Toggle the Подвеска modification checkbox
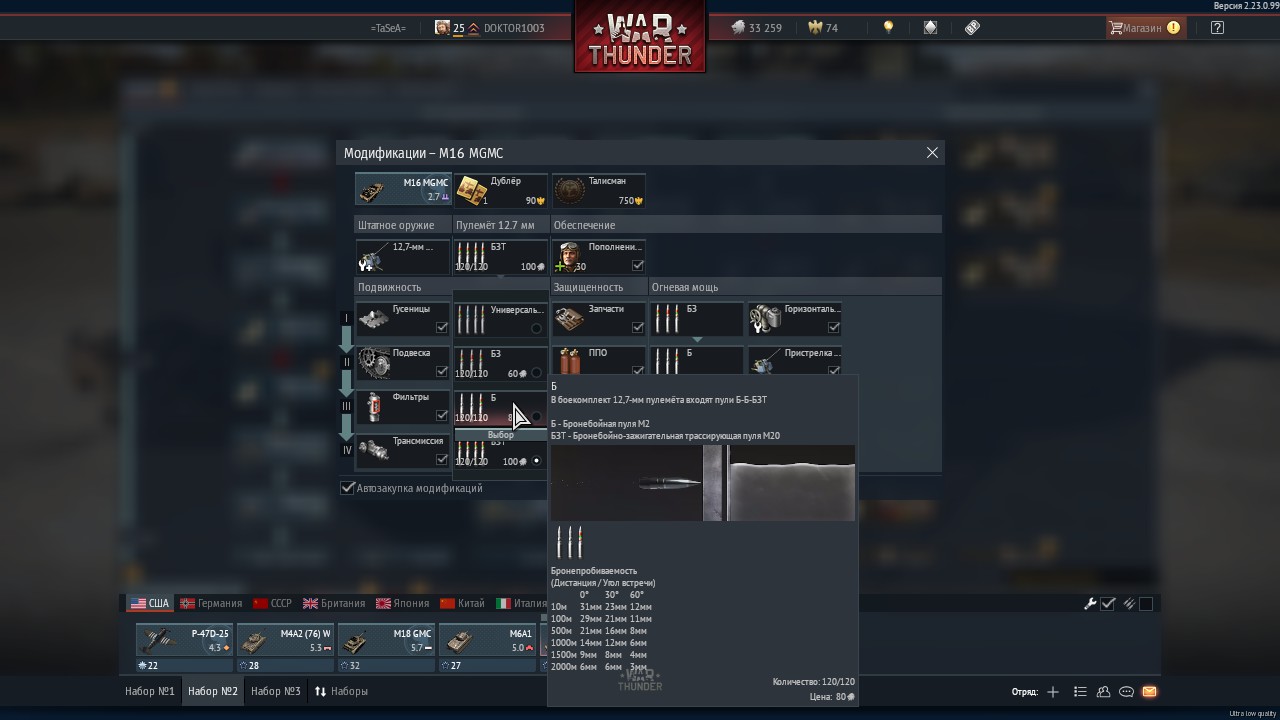Screen dimensions: 1280x720 tap(442, 371)
